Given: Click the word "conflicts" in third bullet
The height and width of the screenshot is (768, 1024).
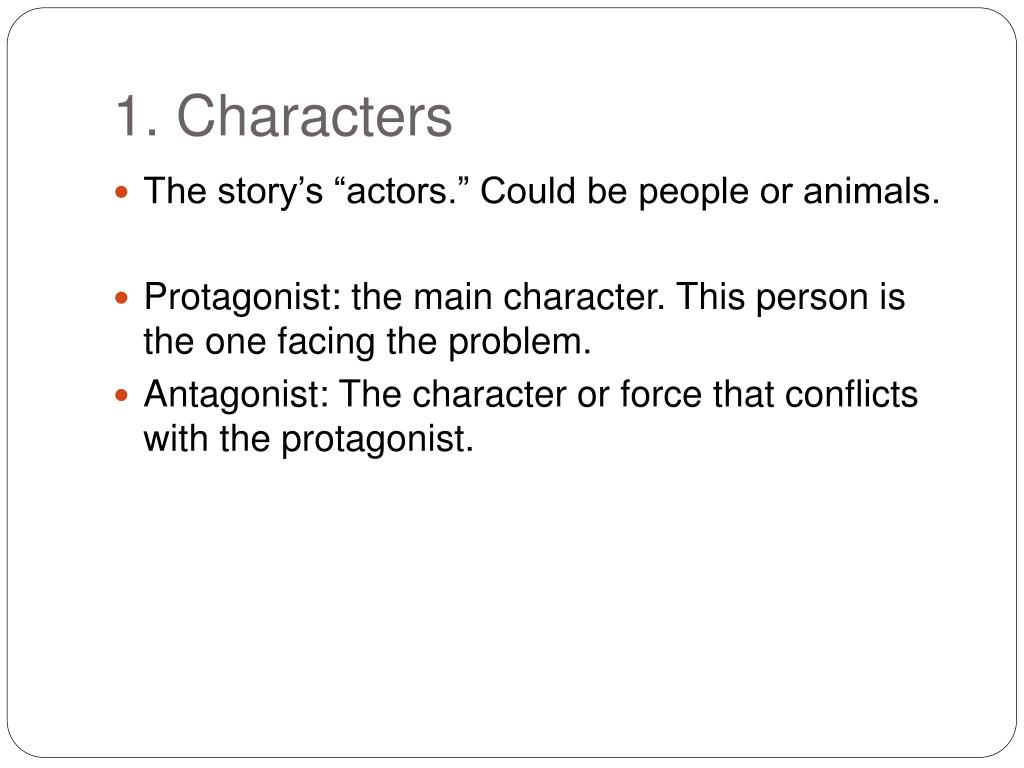Looking at the screenshot, I should point(851,394).
